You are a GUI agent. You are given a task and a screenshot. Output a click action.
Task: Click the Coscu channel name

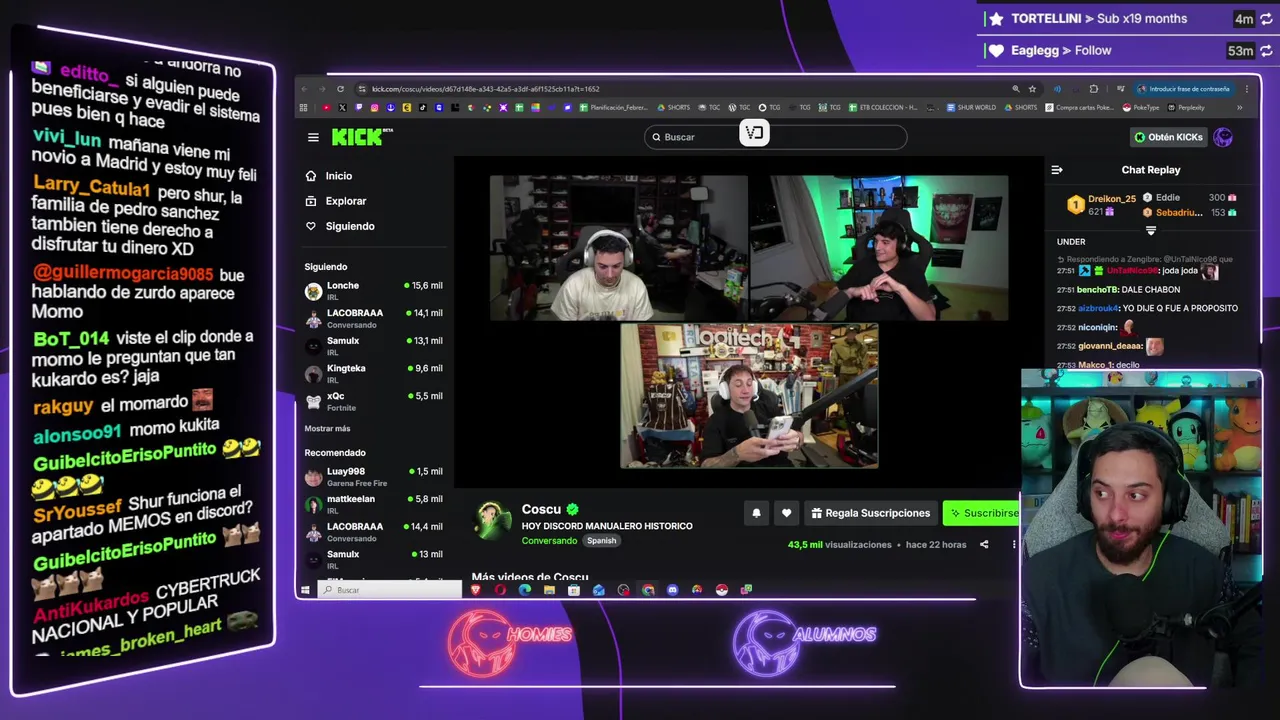541,509
